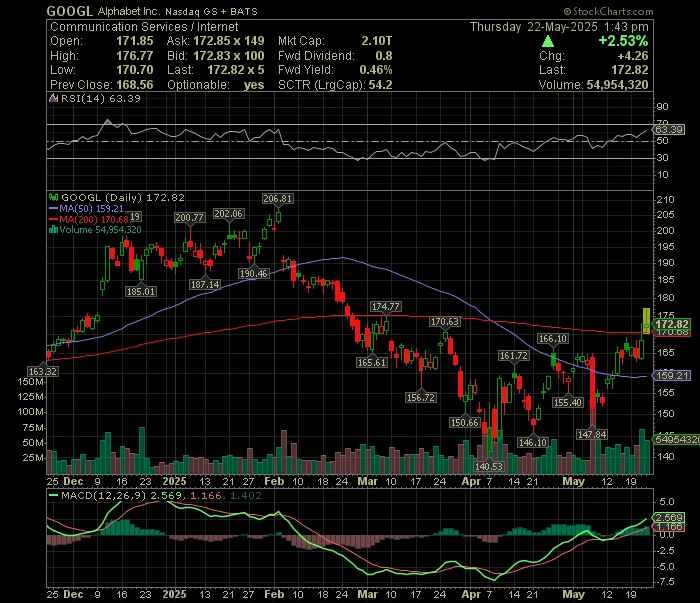Click the MACD green legend line
The width and height of the screenshot is (700, 603).
(x=53, y=495)
